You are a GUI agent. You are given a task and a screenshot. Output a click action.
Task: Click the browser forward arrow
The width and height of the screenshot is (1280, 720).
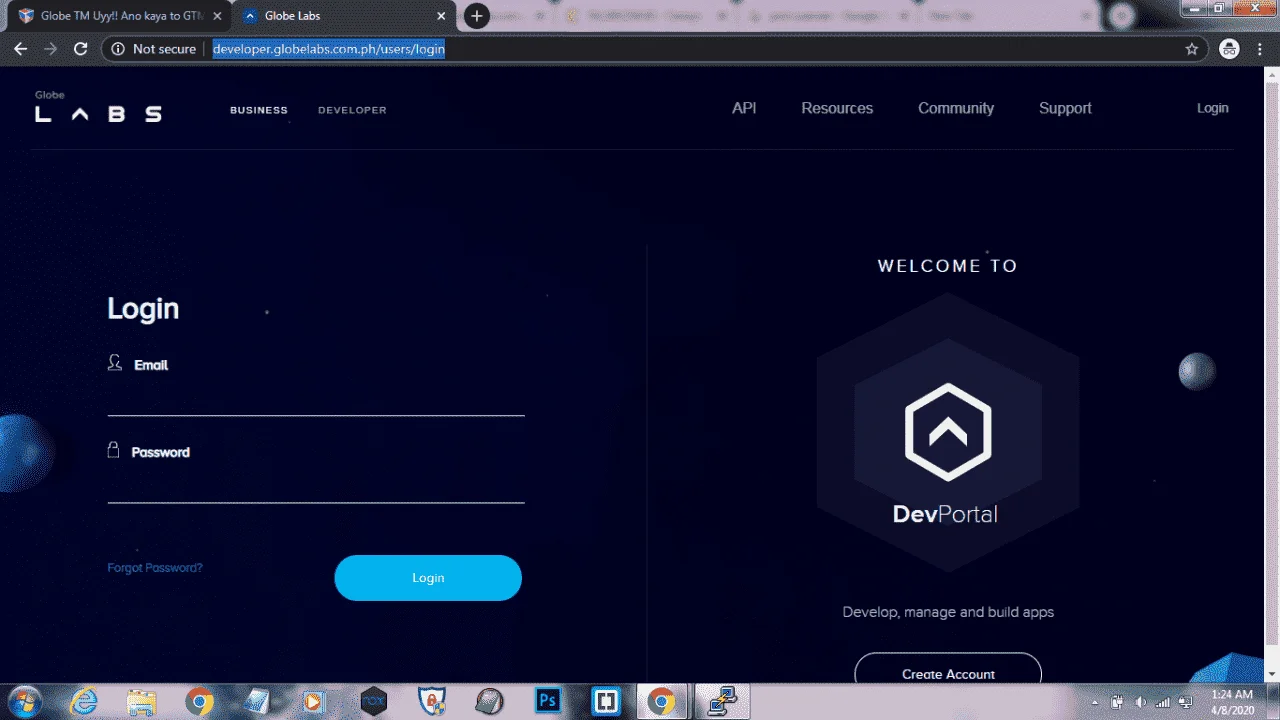point(50,49)
